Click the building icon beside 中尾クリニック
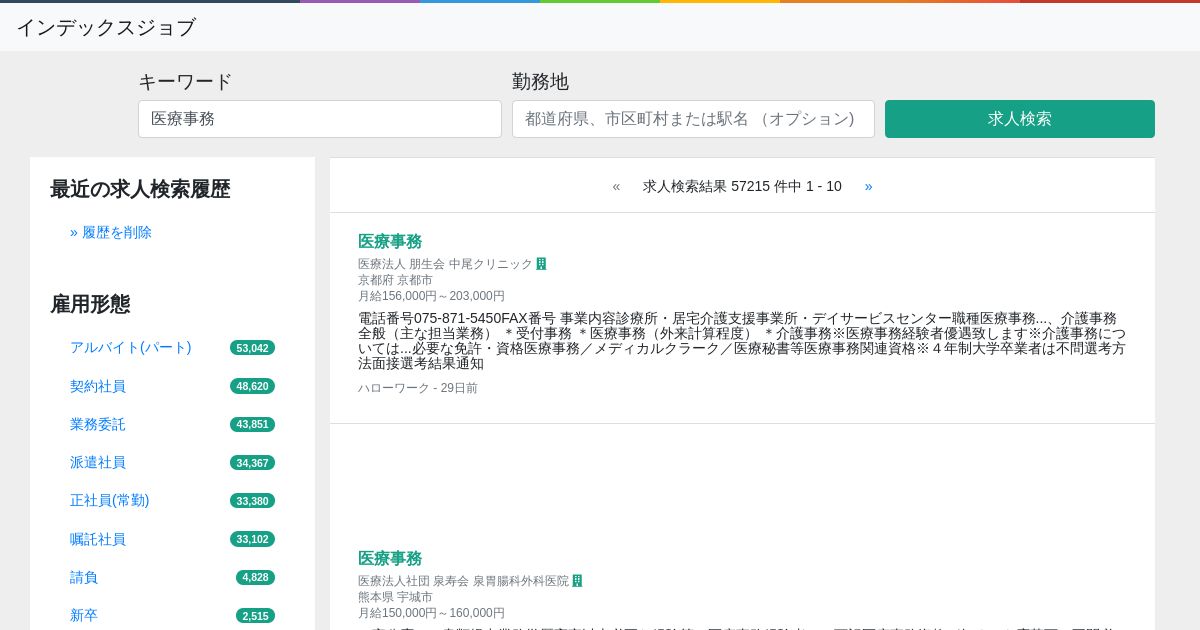The height and width of the screenshot is (630, 1200). tap(541, 264)
